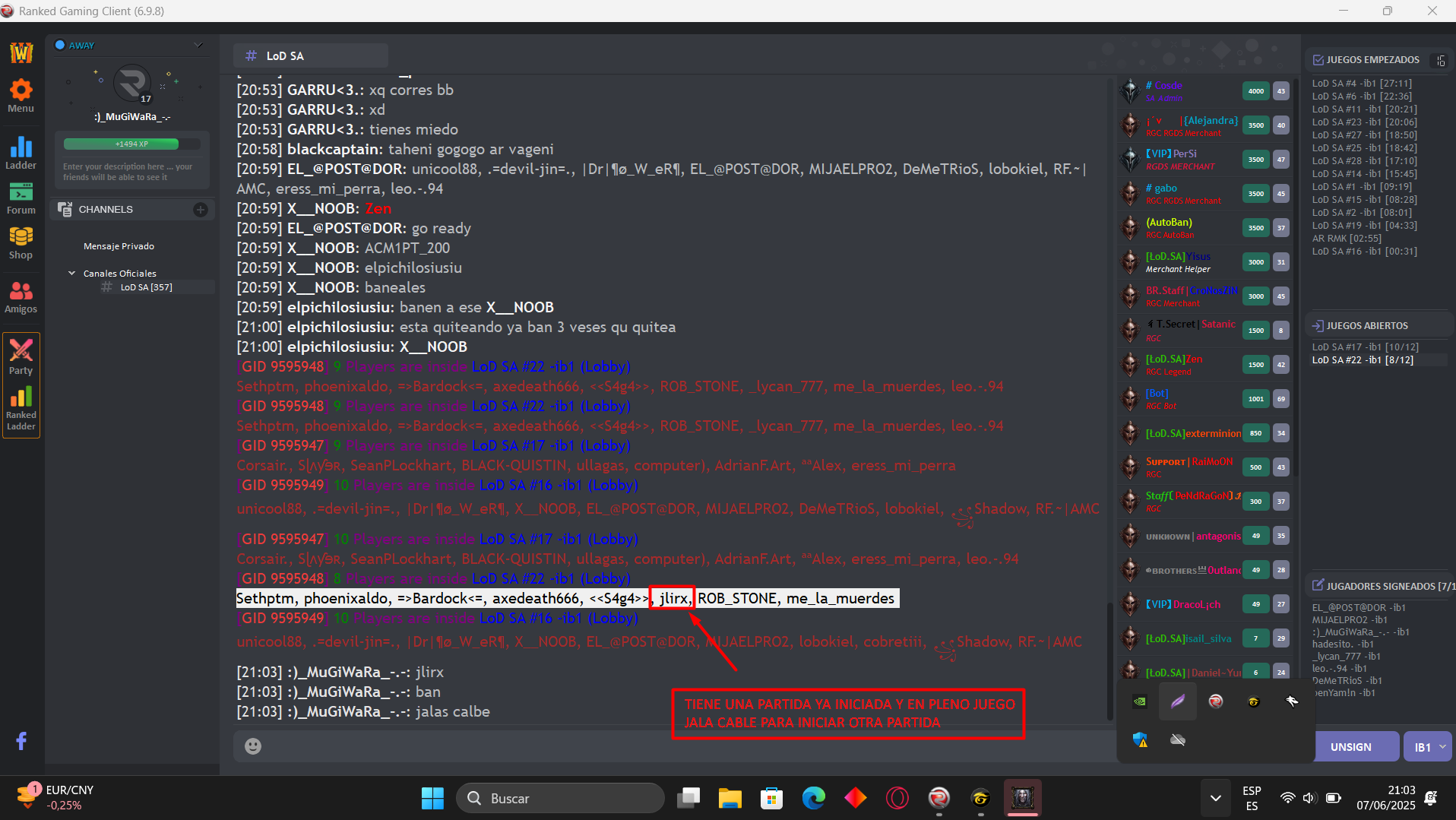This screenshot has width=1456, height=820.
Task: Open Opera browser from taskbar
Action: tap(897, 798)
